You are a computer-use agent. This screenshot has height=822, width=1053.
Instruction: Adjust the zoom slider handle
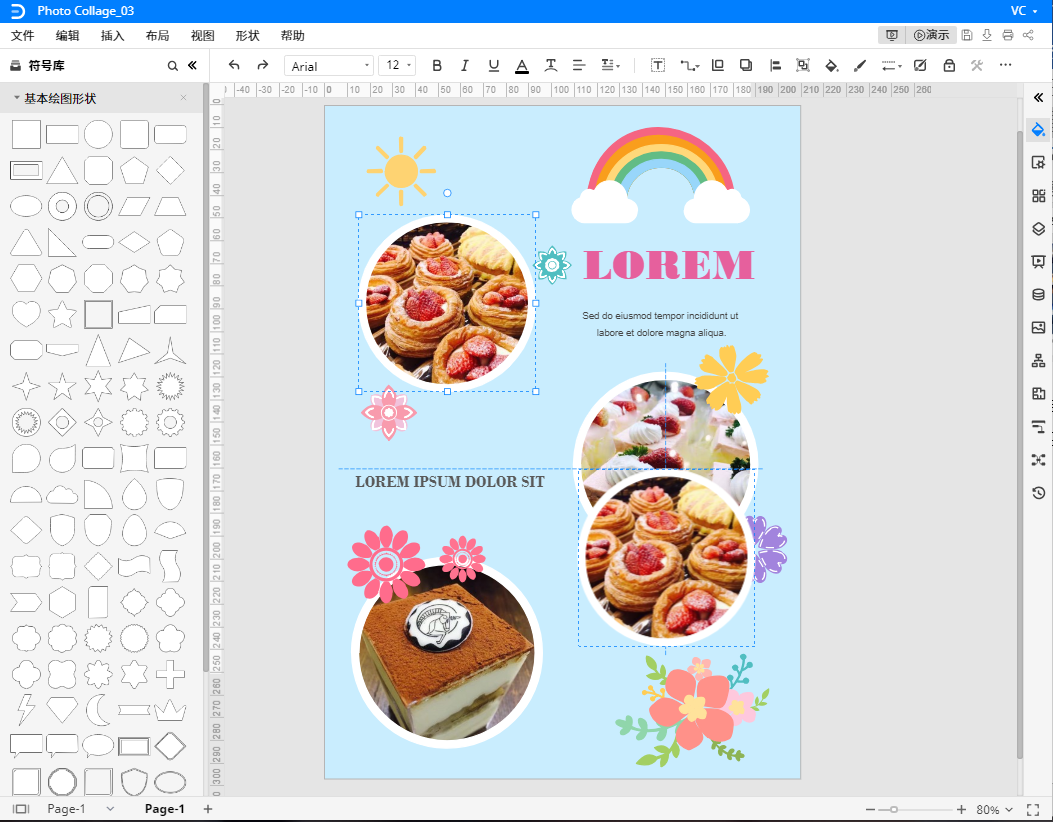pos(894,809)
